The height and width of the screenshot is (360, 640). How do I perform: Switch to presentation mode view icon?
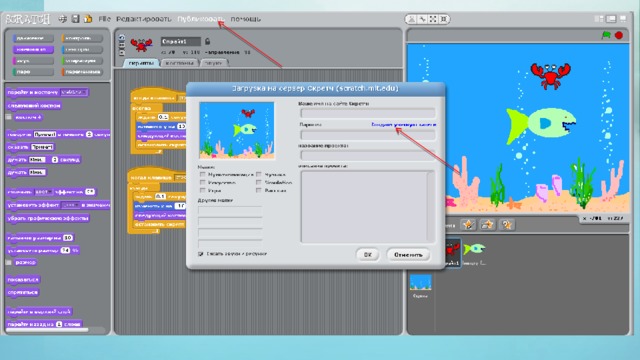pos(623,19)
